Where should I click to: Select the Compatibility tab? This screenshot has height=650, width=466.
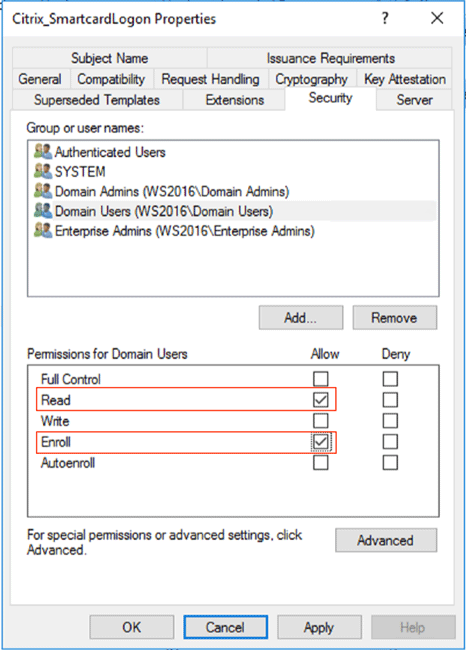111,79
